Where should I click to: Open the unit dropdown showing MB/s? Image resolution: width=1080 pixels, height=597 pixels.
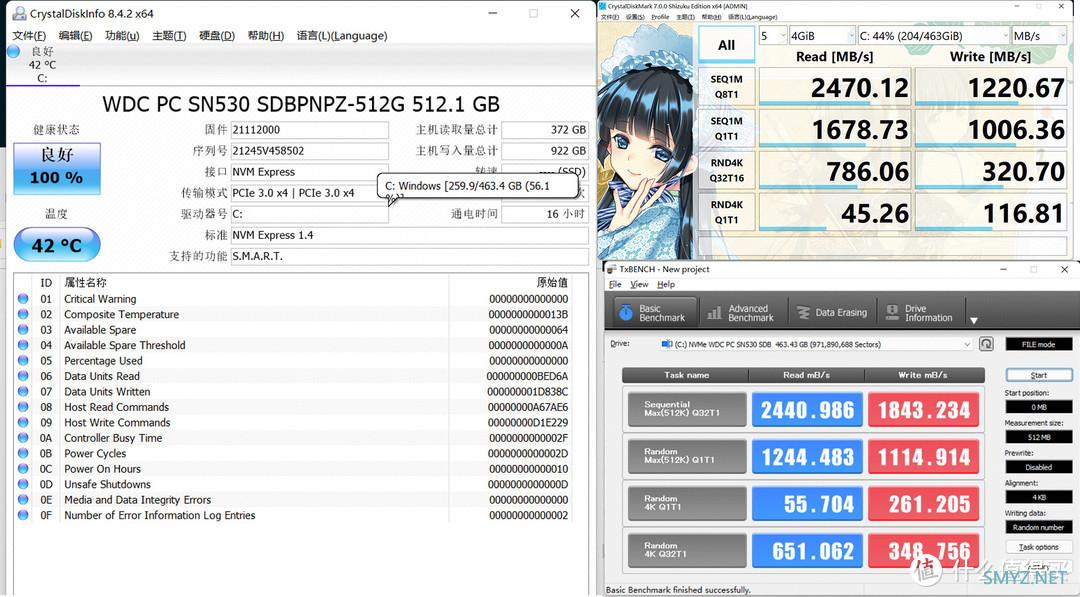[1039, 36]
